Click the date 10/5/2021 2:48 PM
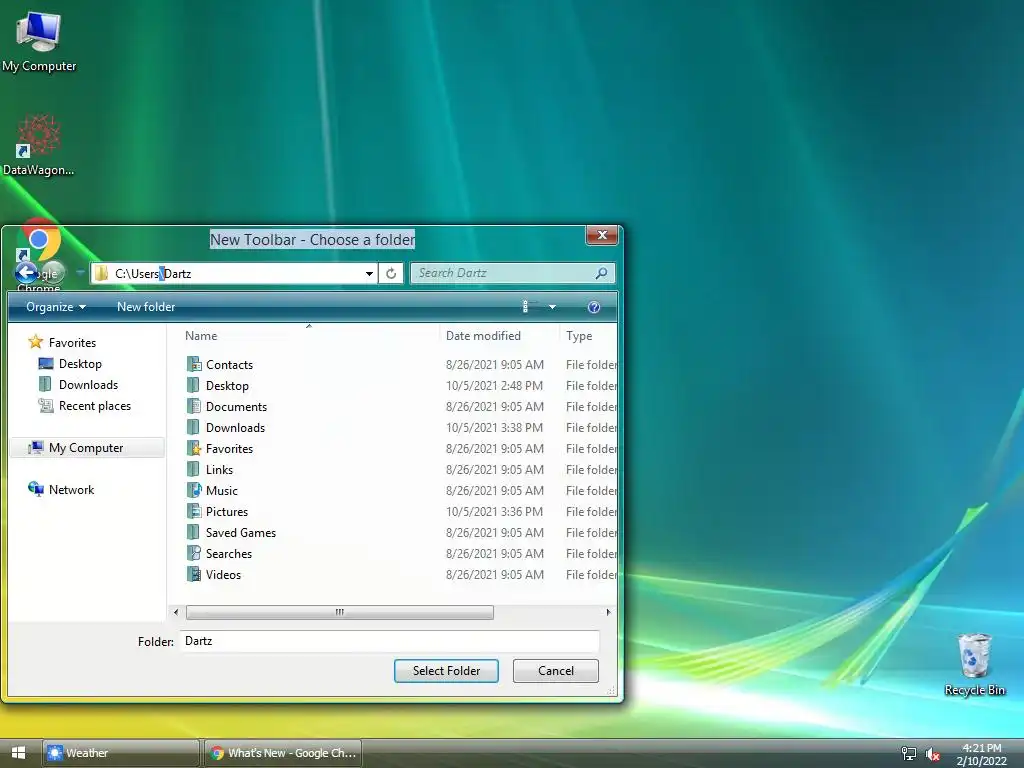This screenshot has width=1024, height=768. (x=494, y=385)
